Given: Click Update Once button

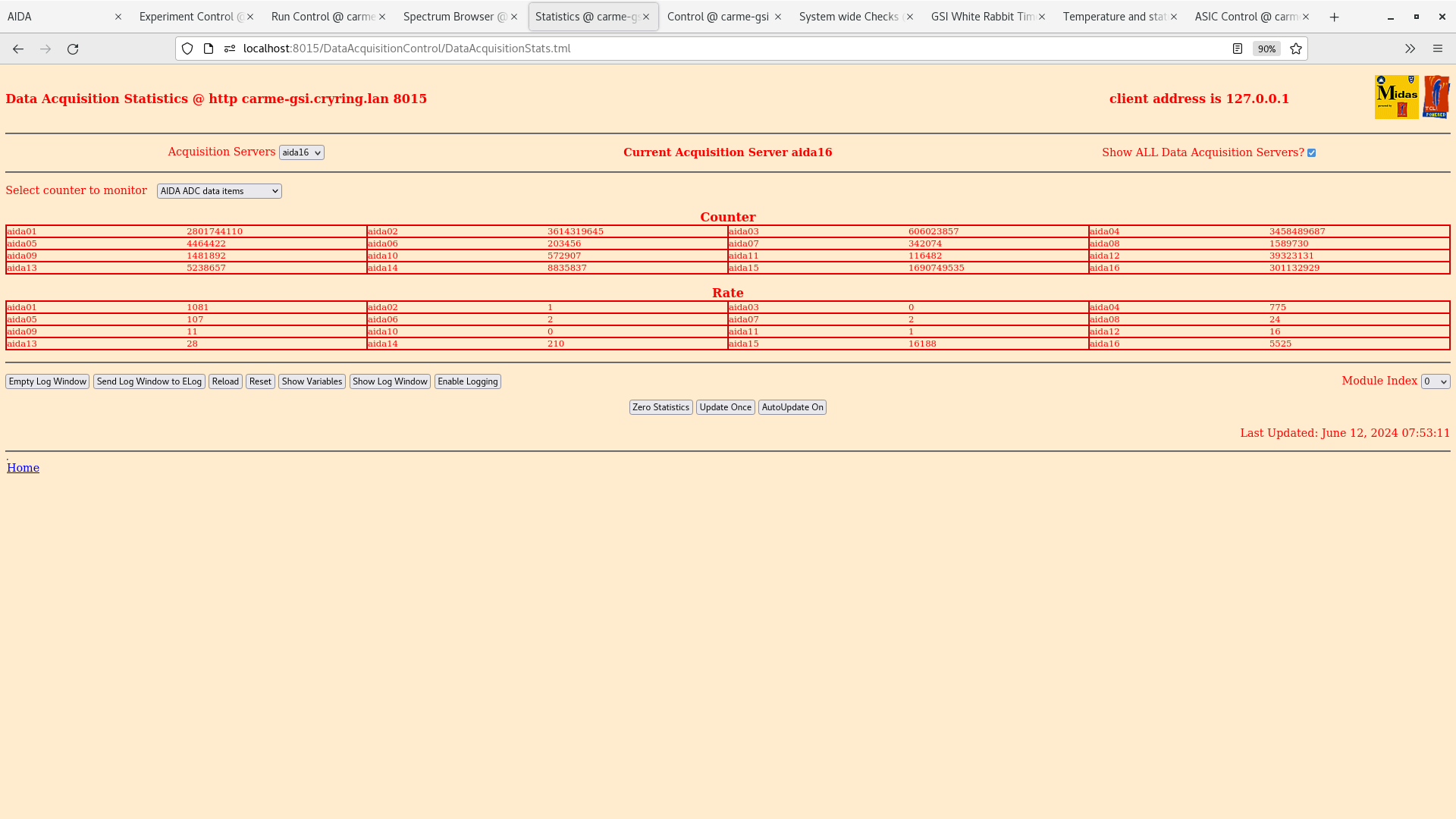Looking at the screenshot, I should pyautogui.click(x=725, y=406).
